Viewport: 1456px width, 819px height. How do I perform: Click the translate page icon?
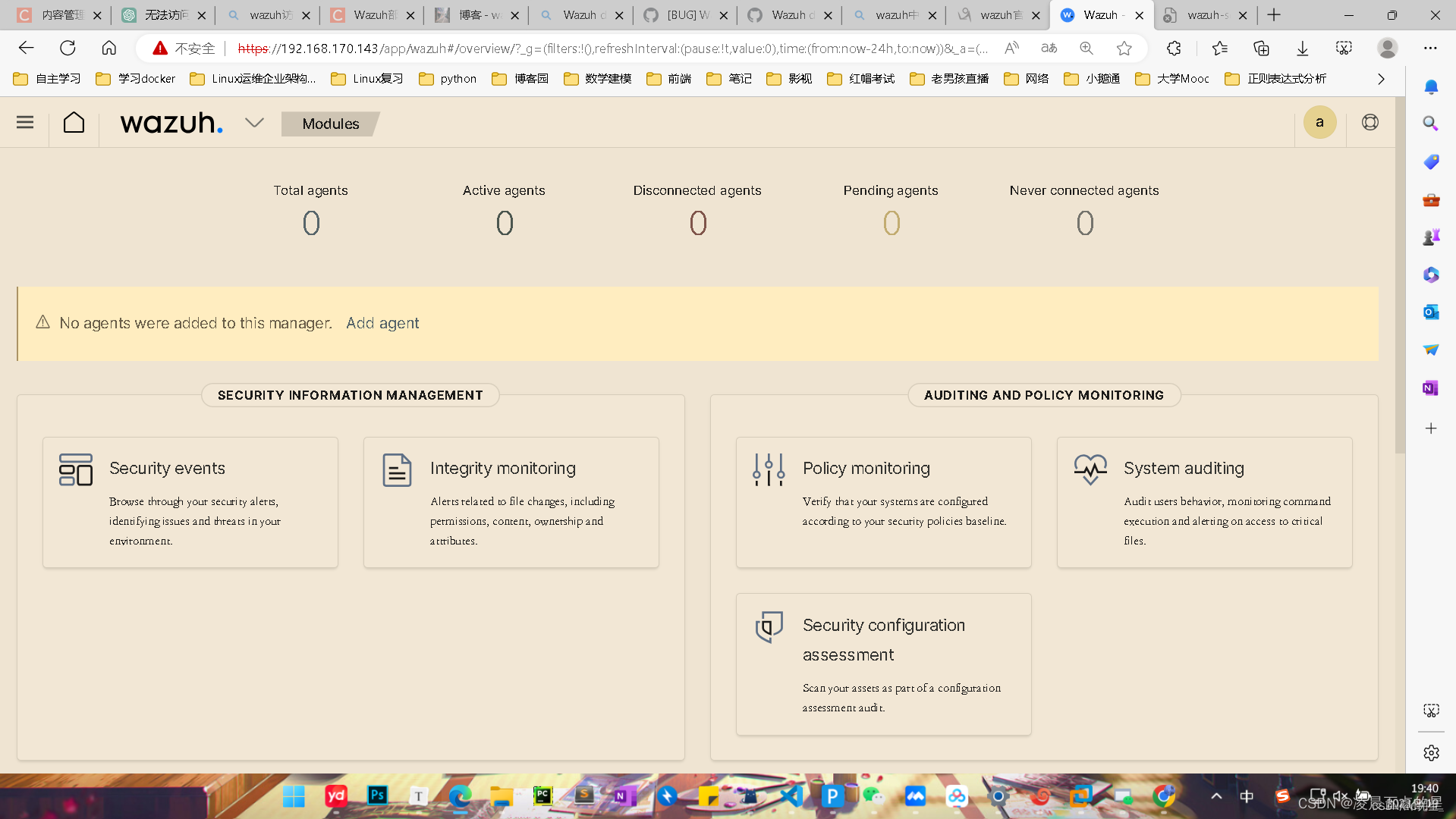click(x=1049, y=49)
